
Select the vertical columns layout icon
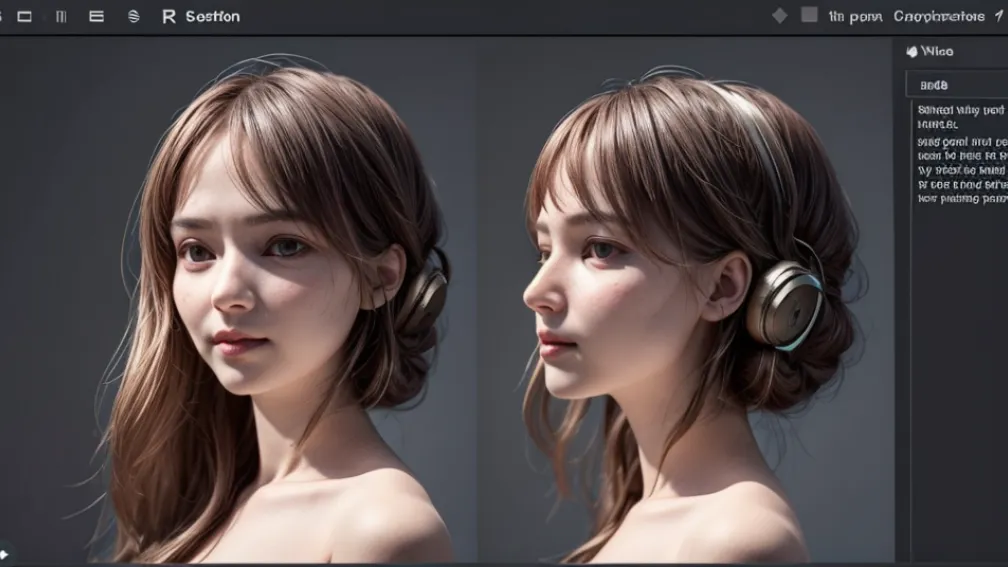pyautogui.click(x=61, y=17)
